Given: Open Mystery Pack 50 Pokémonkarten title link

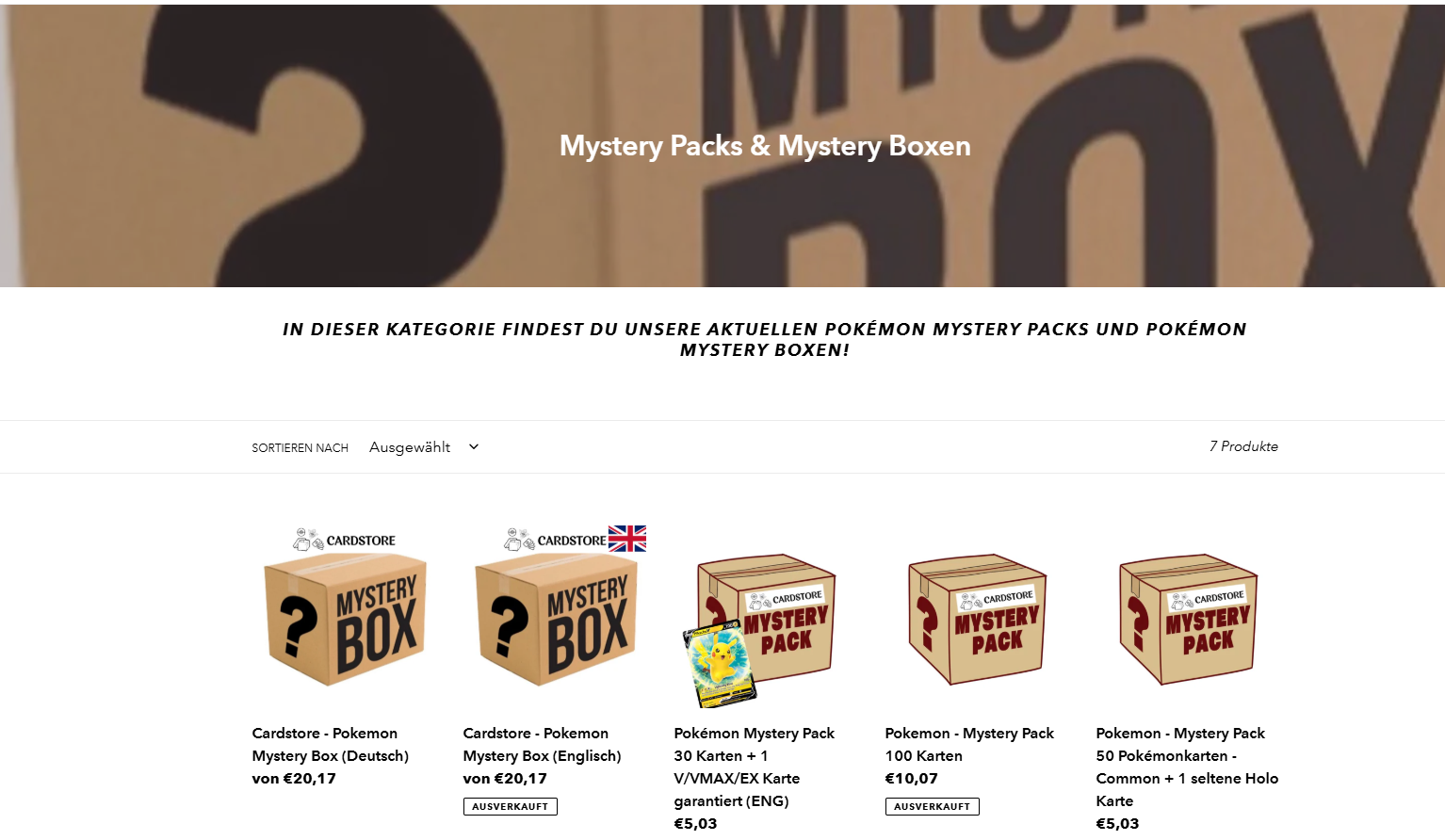Looking at the screenshot, I should (x=1187, y=767).
